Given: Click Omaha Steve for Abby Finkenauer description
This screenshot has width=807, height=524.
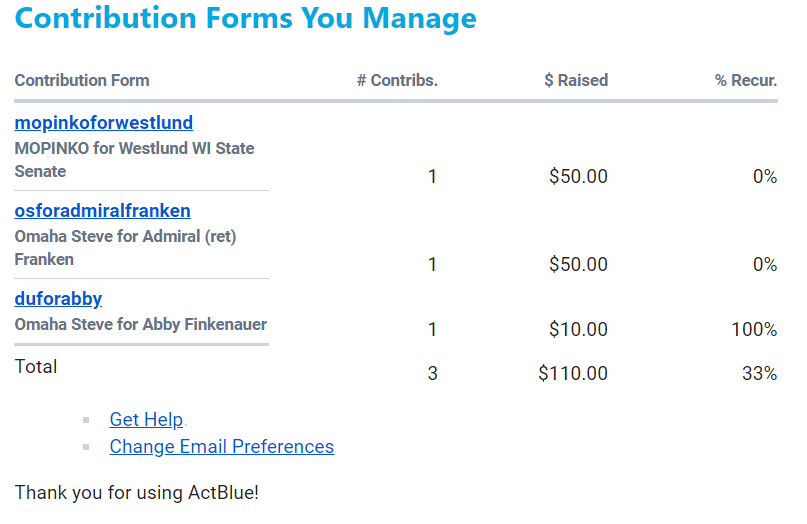Looking at the screenshot, I should click(140, 324).
